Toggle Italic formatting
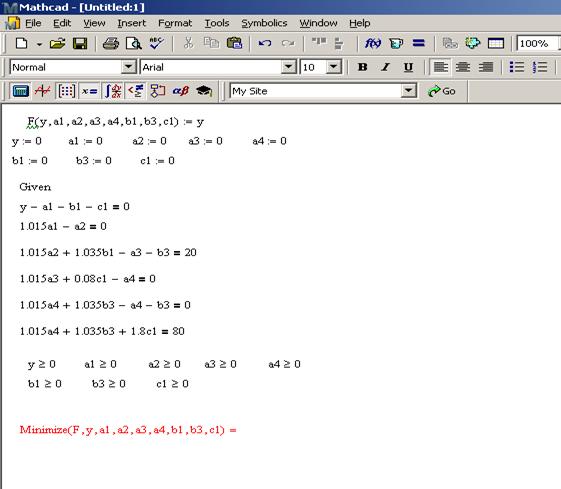 (385, 67)
